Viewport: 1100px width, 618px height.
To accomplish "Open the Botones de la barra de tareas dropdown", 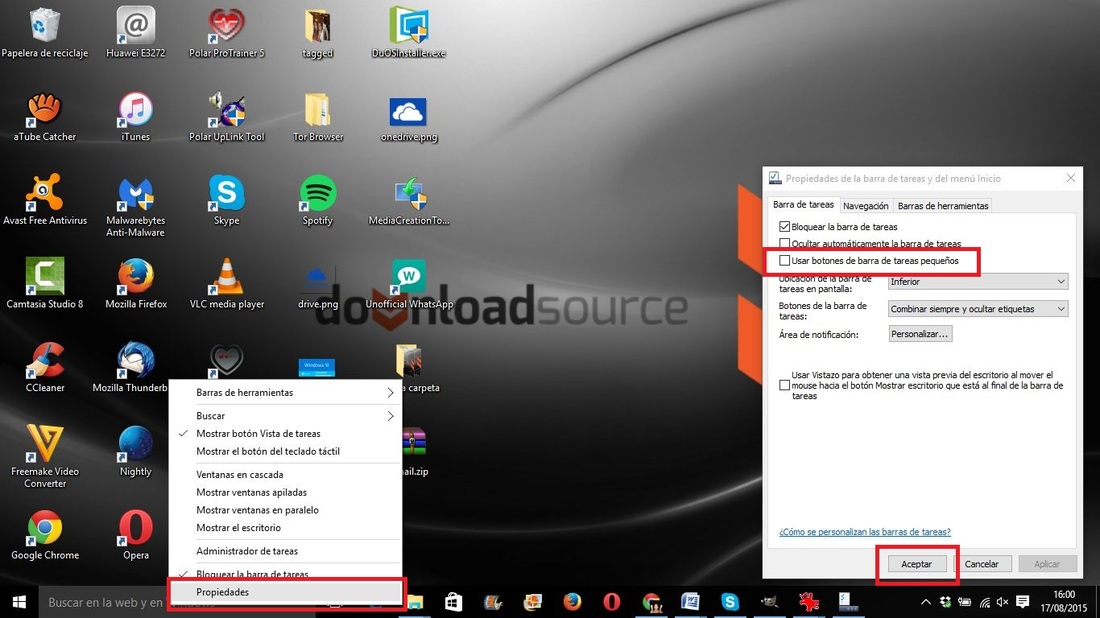I will (978, 309).
